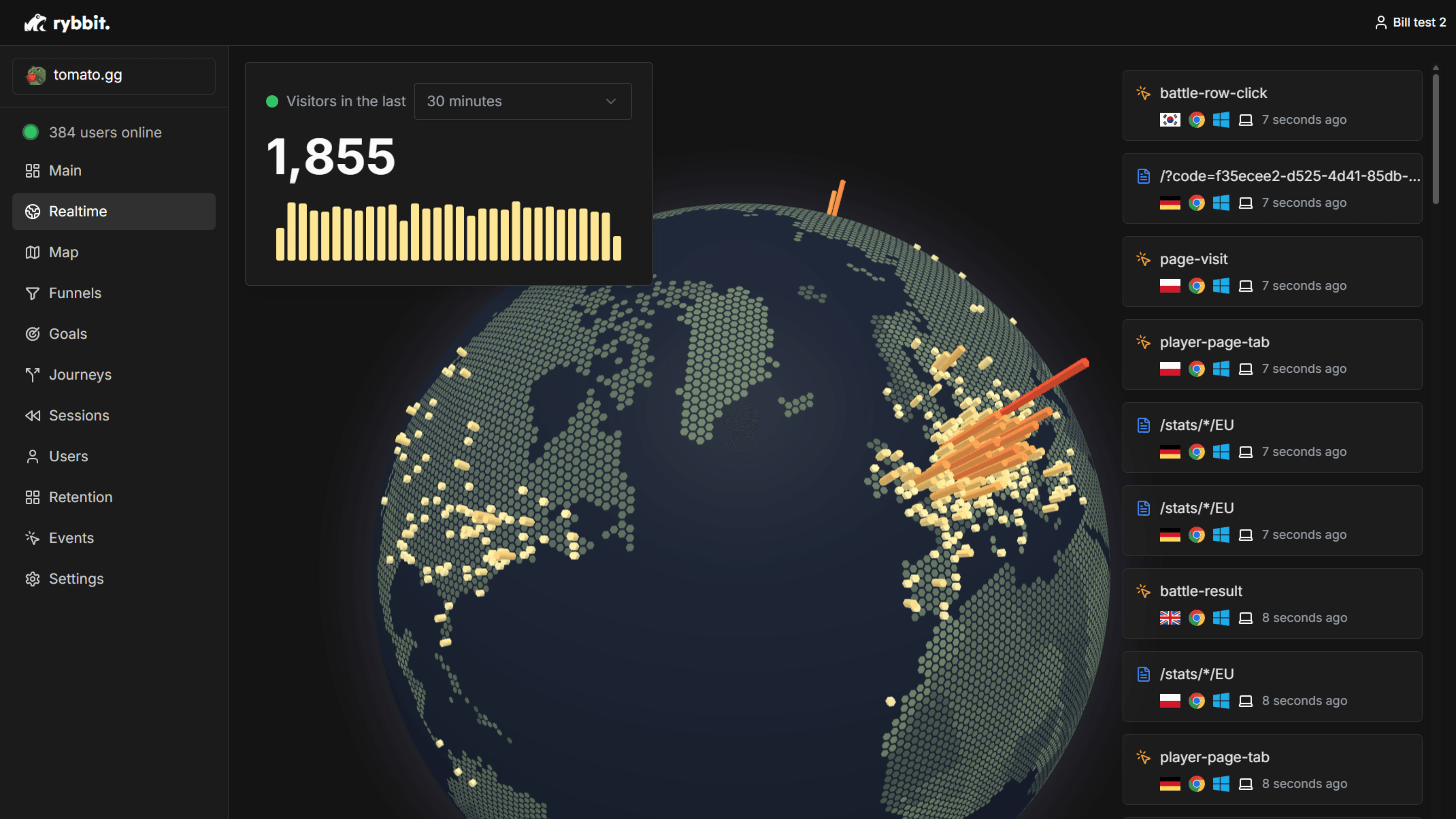Click the Funnels filter icon in sidebar
This screenshot has width=1456, height=819.
[33, 293]
